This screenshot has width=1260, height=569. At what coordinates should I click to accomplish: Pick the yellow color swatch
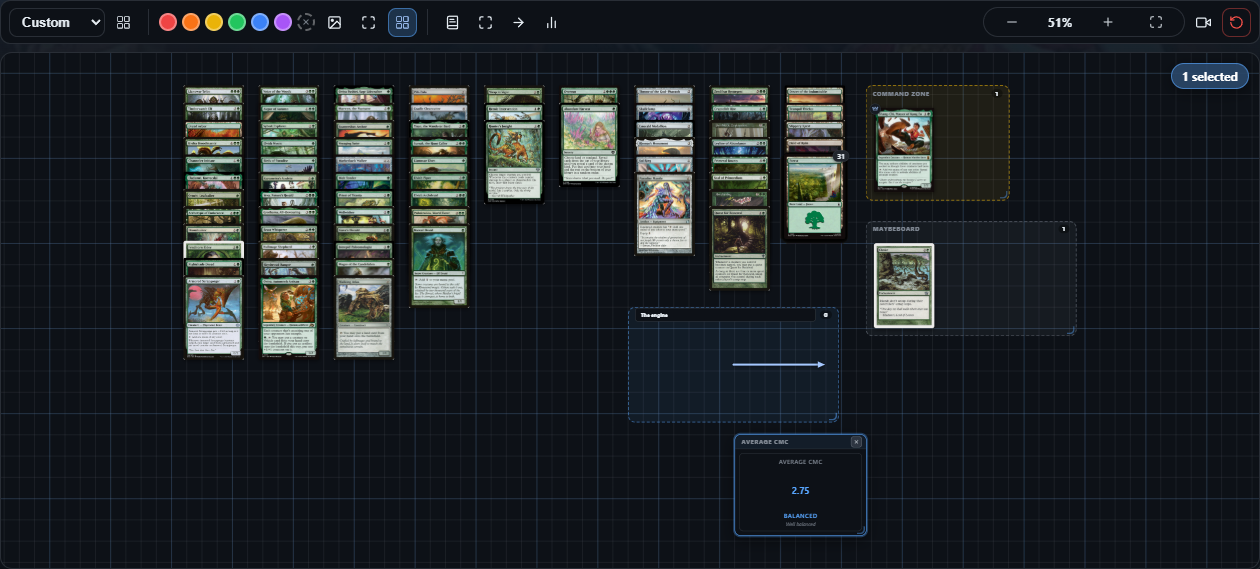coord(214,22)
